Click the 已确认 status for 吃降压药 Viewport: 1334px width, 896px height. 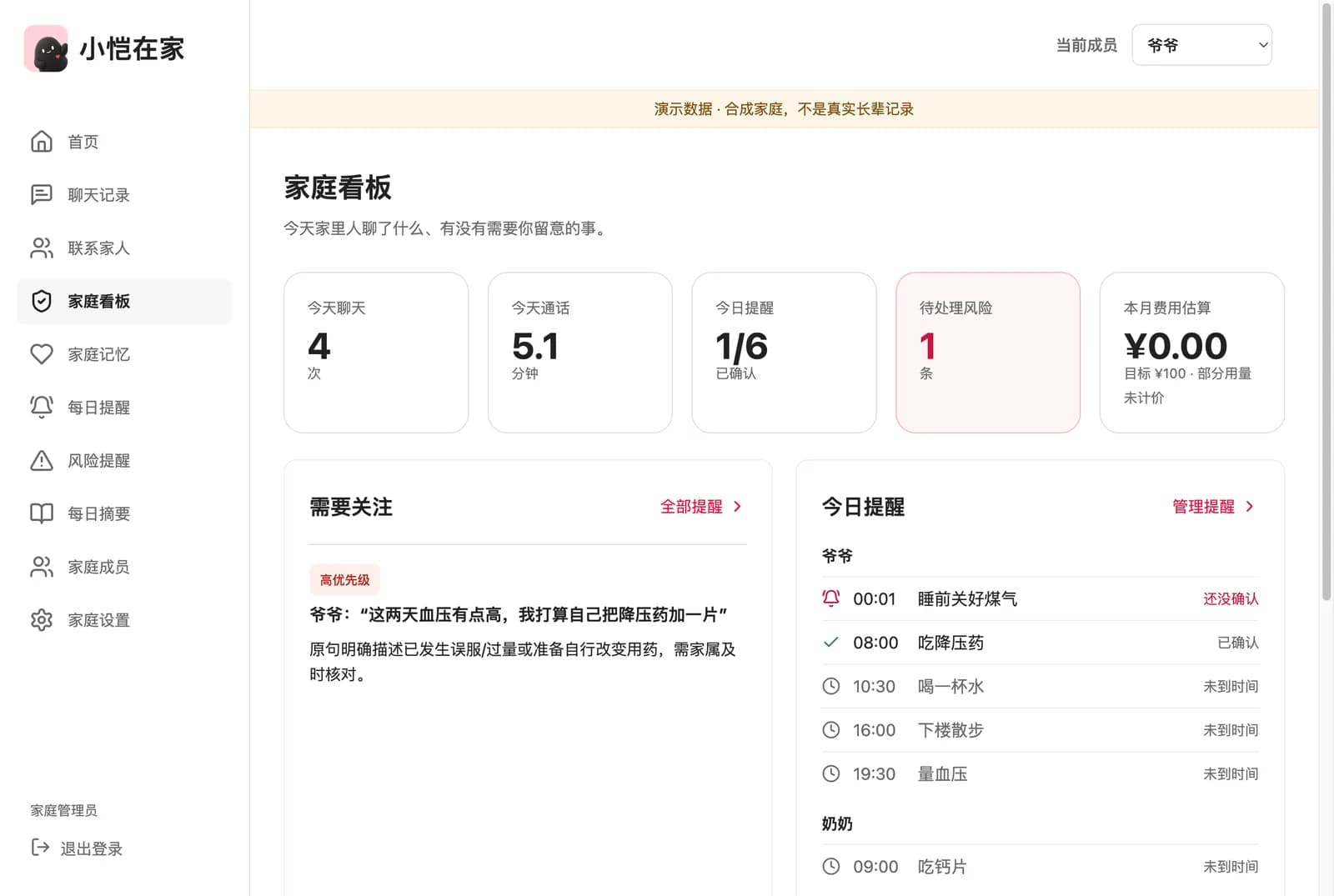tap(1238, 643)
